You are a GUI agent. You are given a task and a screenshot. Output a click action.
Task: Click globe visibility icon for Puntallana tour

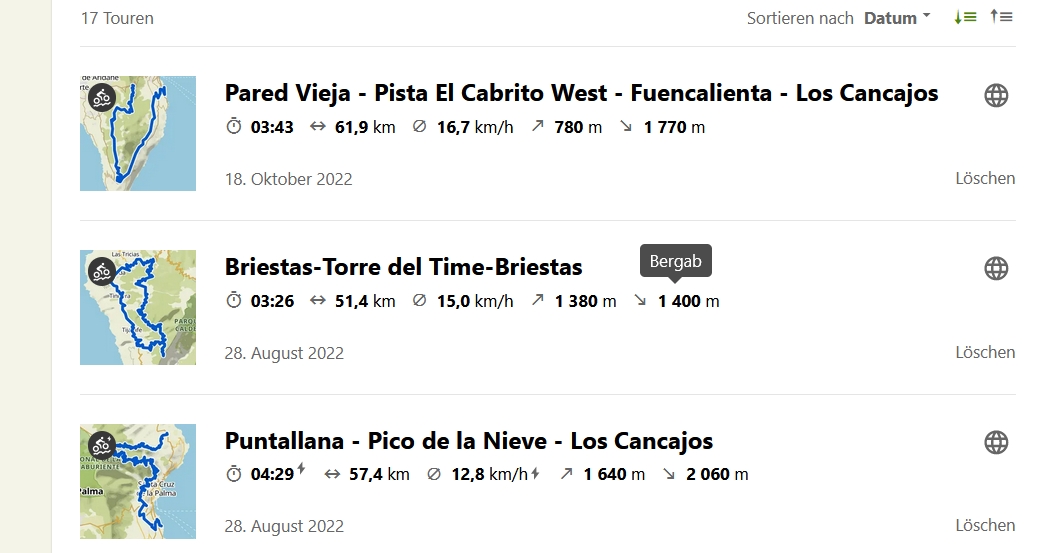click(x=996, y=442)
